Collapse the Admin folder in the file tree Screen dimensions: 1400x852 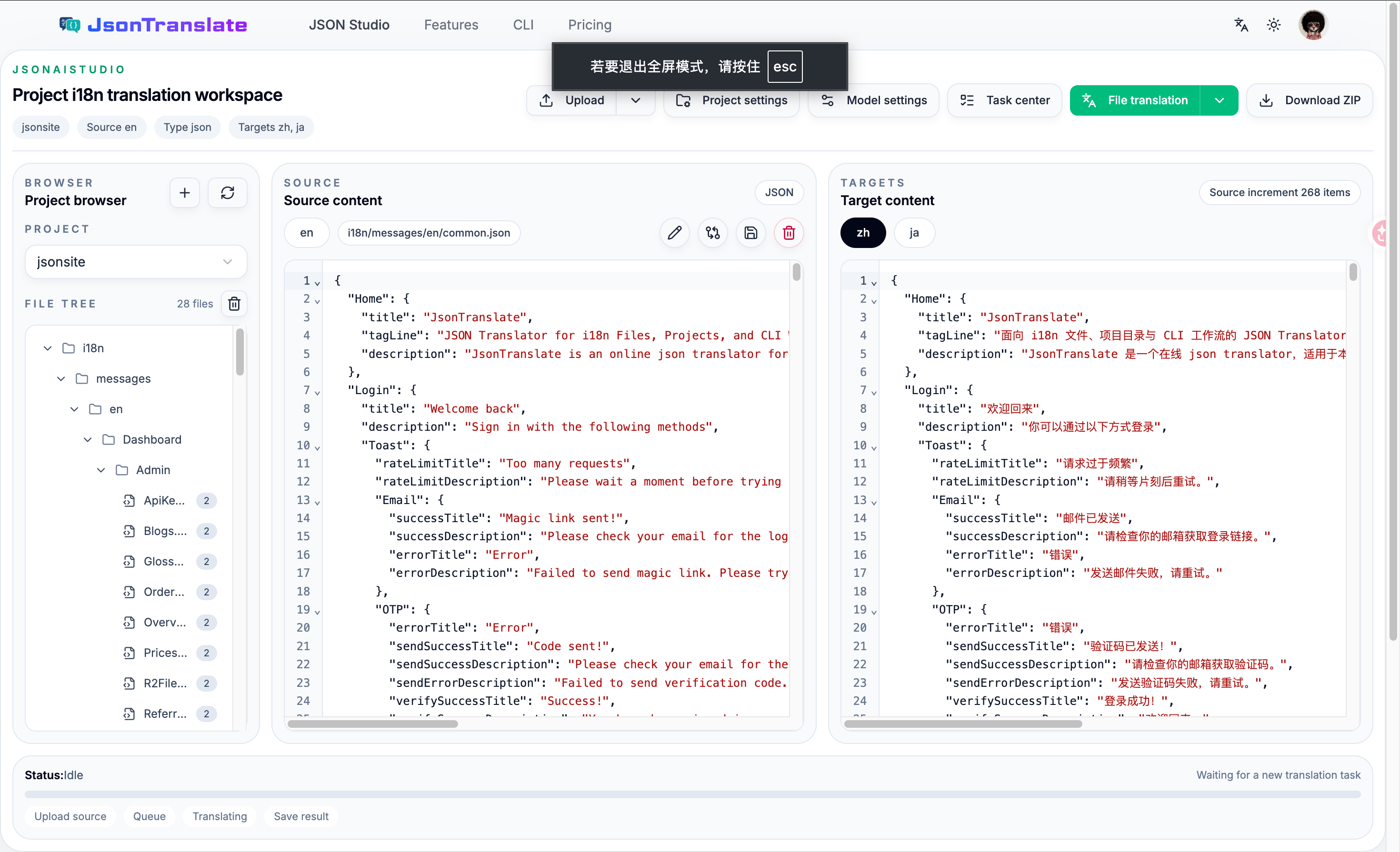(x=101, y=470)
